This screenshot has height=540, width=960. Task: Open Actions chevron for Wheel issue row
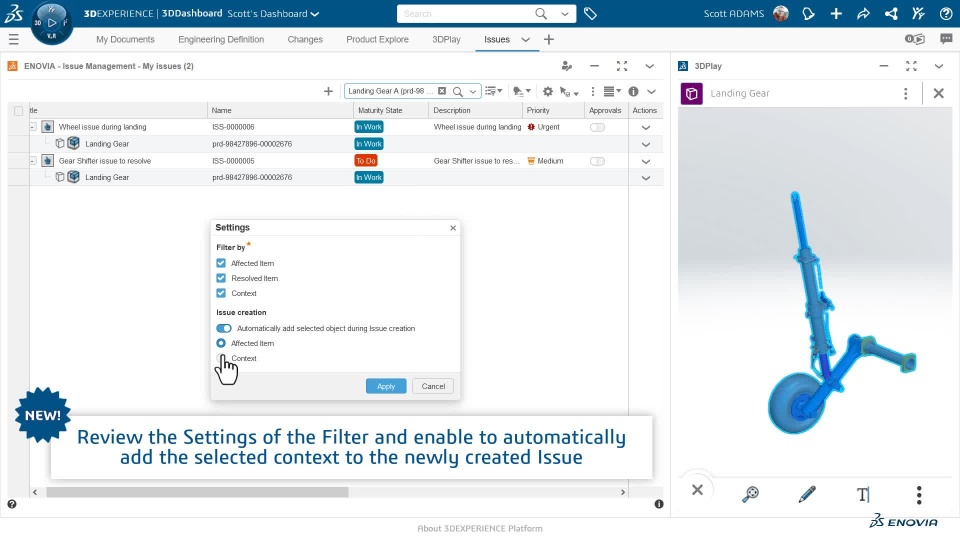[645, 127]
